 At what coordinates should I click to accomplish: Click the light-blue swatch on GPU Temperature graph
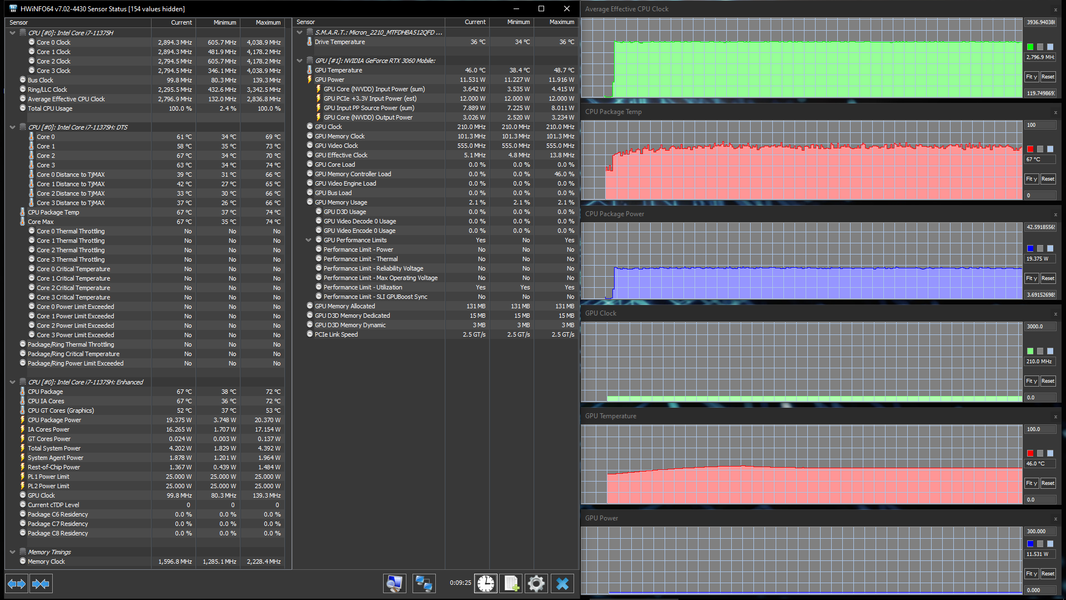pos(1050,453)
